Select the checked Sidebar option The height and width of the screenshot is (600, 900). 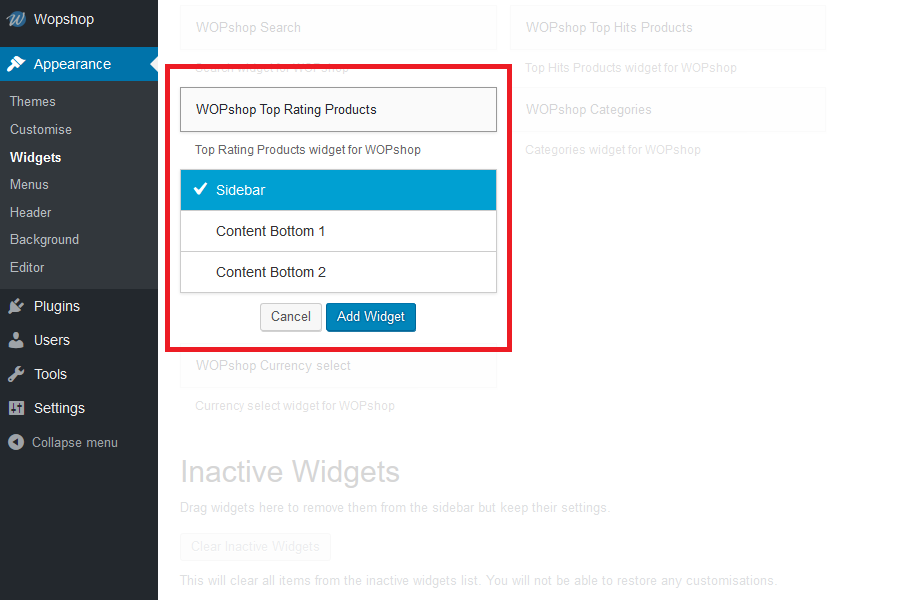[x=338, y=190]
